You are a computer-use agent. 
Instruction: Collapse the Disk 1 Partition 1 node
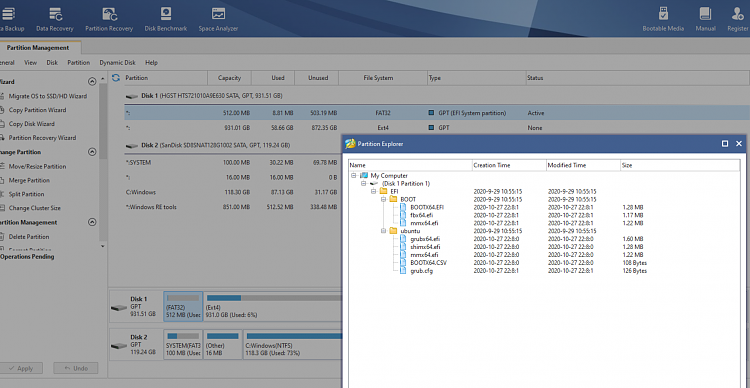[x=363, y=183]
